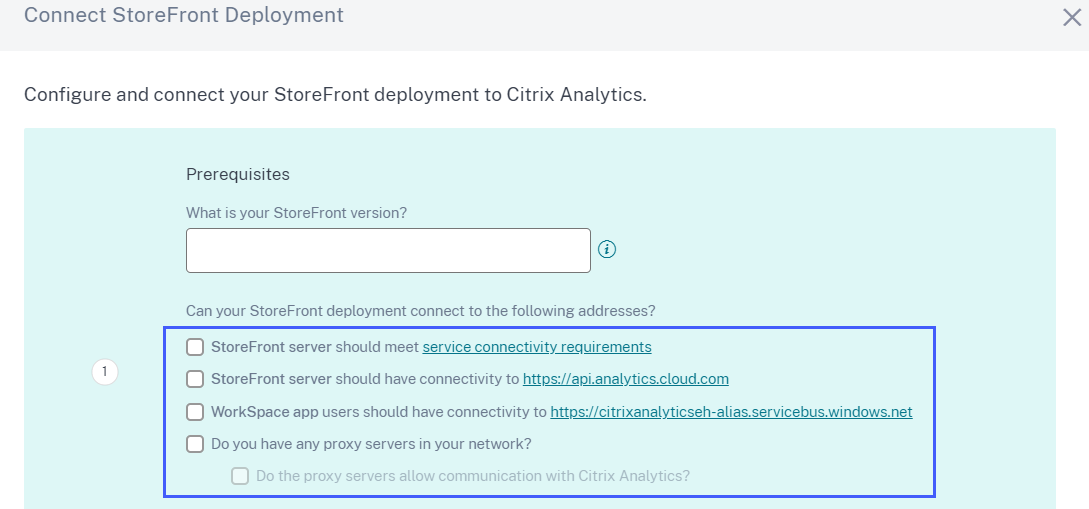Follow the citrixanalyticseh-alias.servicebus.windows.net link
Image resolution: width=1089 pixels, height=509 pixels.
tap(731, 411)
